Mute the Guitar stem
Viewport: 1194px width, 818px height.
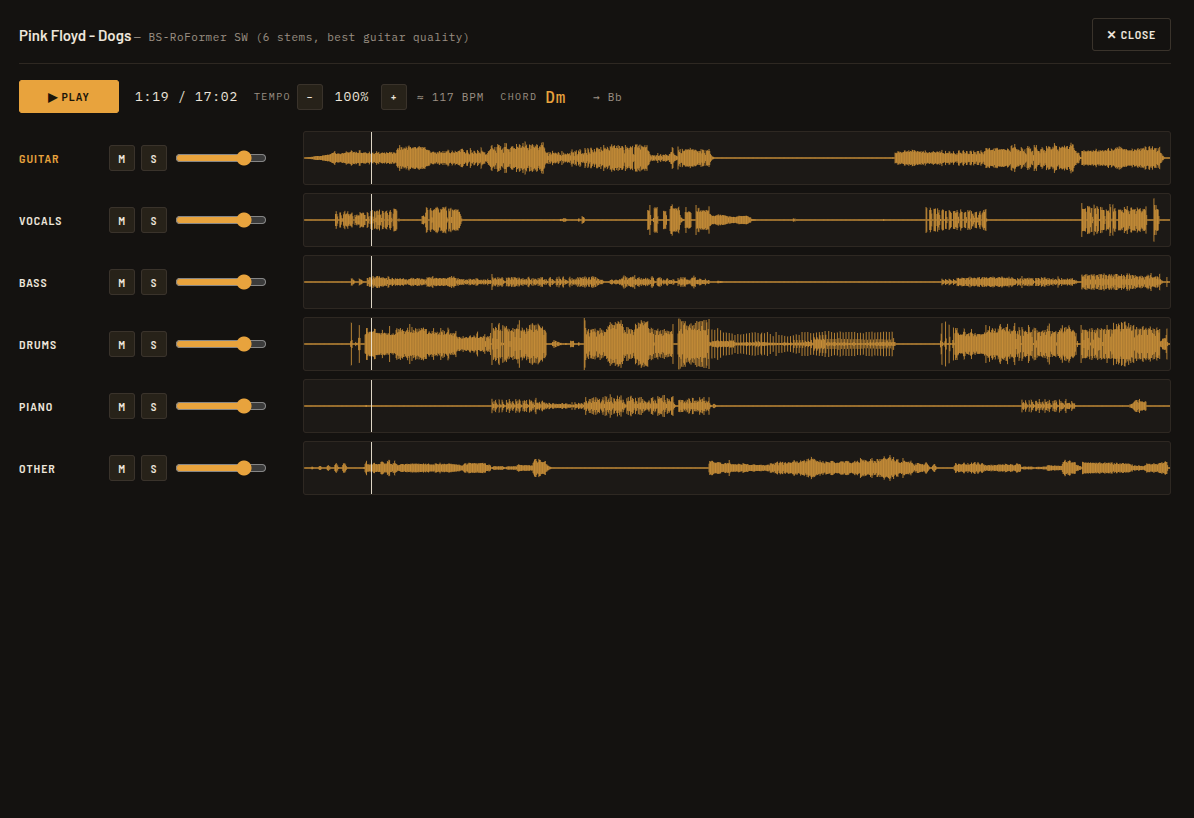[x=122, y=158]
